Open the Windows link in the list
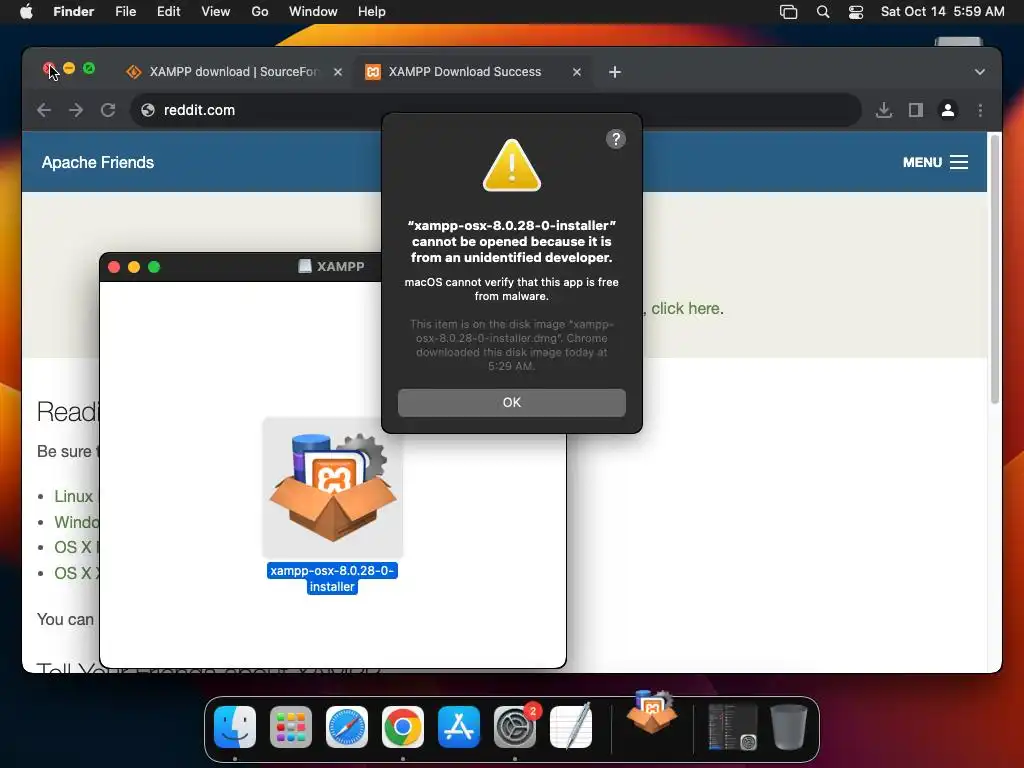This screenshot has width=1024, height=768. tap(76, 522)
